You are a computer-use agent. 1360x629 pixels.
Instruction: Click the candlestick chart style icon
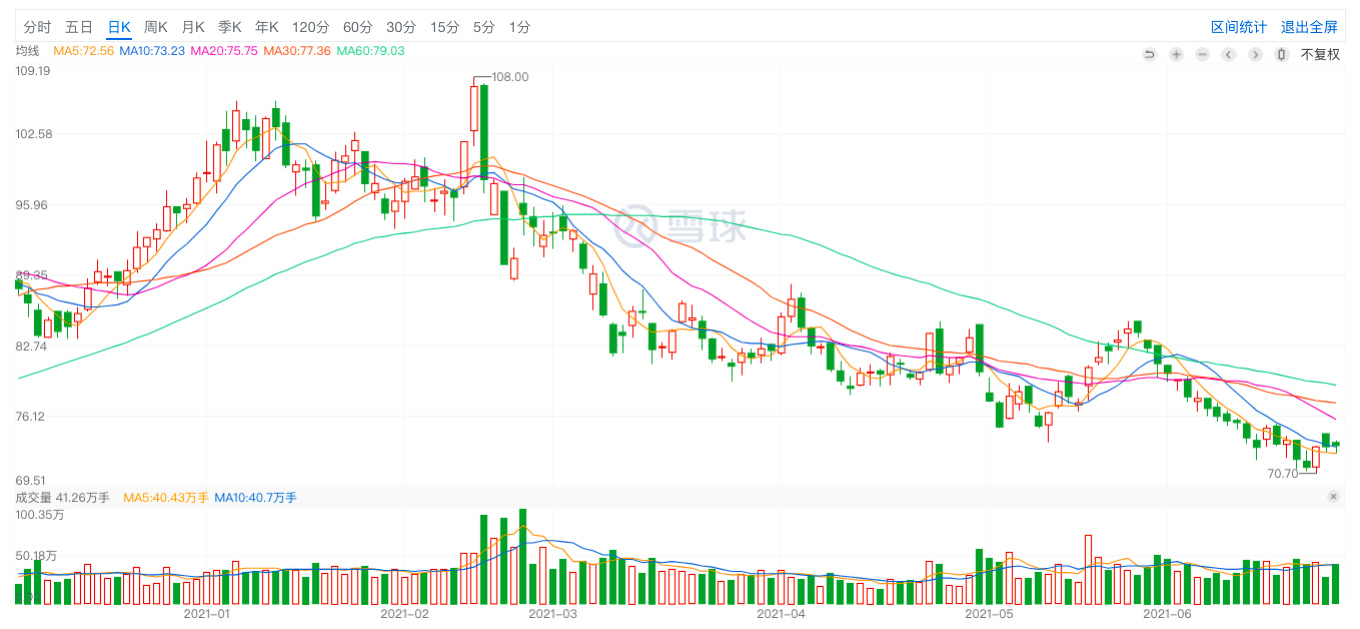1281,55
